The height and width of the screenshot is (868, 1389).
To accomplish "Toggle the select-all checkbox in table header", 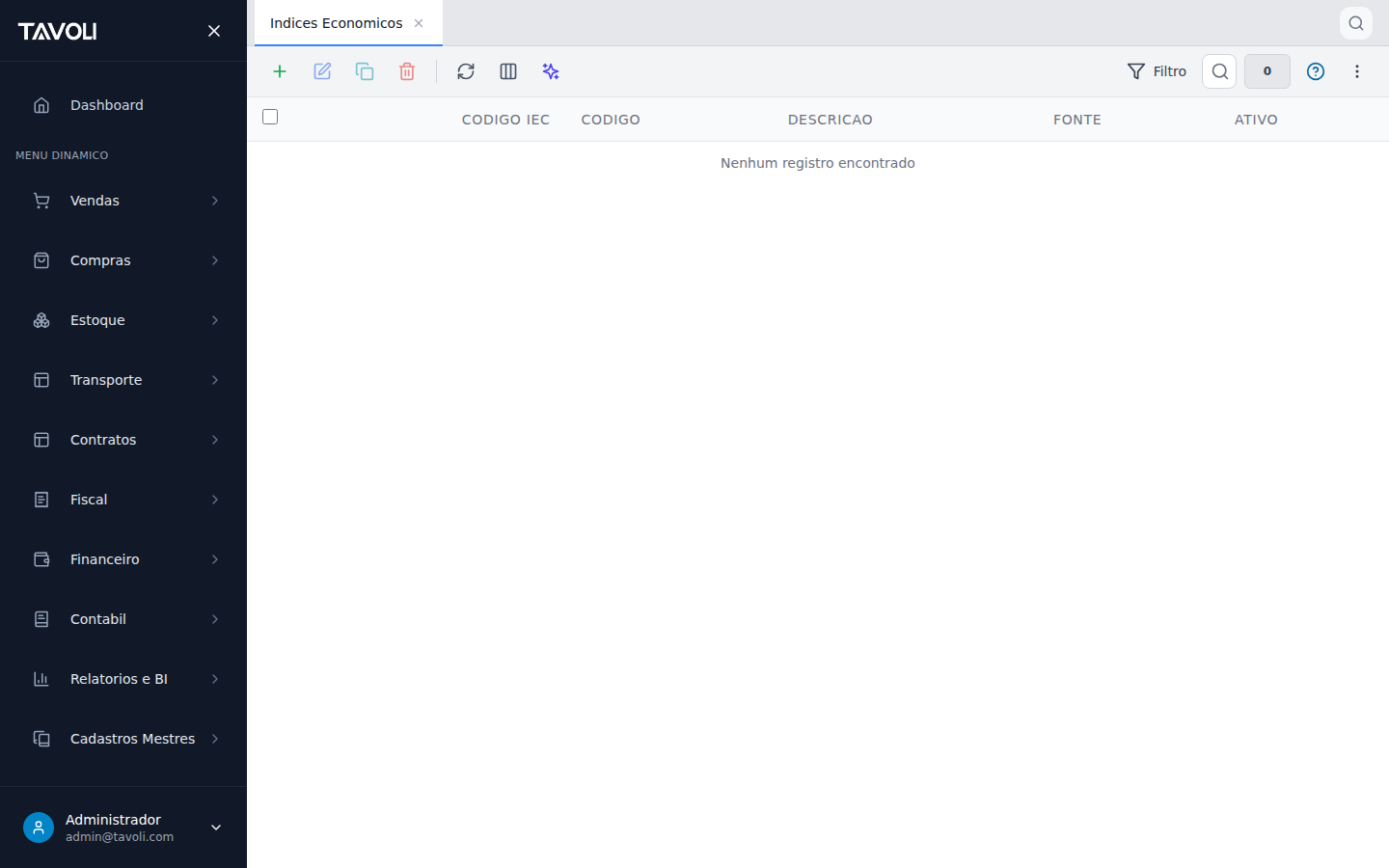I will point(270,117).
